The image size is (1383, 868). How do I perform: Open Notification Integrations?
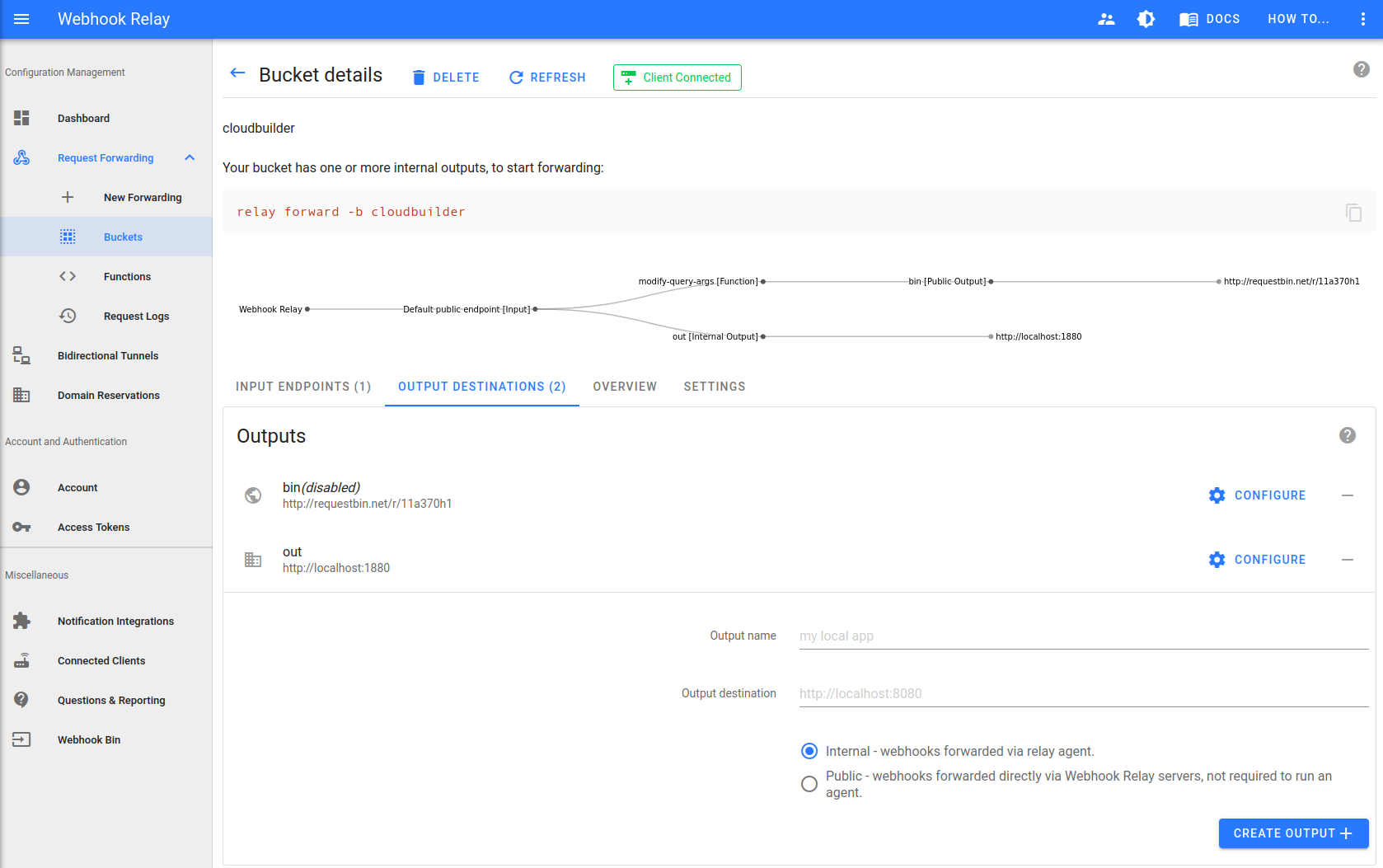click(115, 621)
